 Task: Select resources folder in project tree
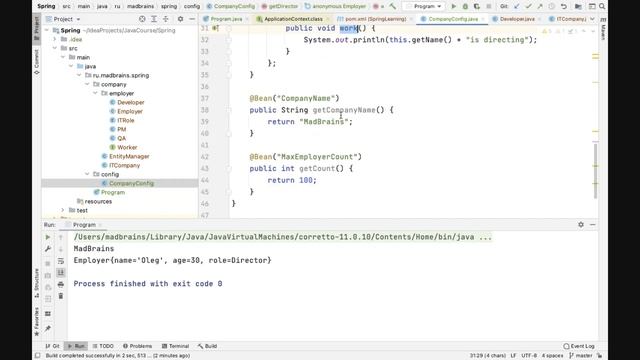click(x=98, y=201)
